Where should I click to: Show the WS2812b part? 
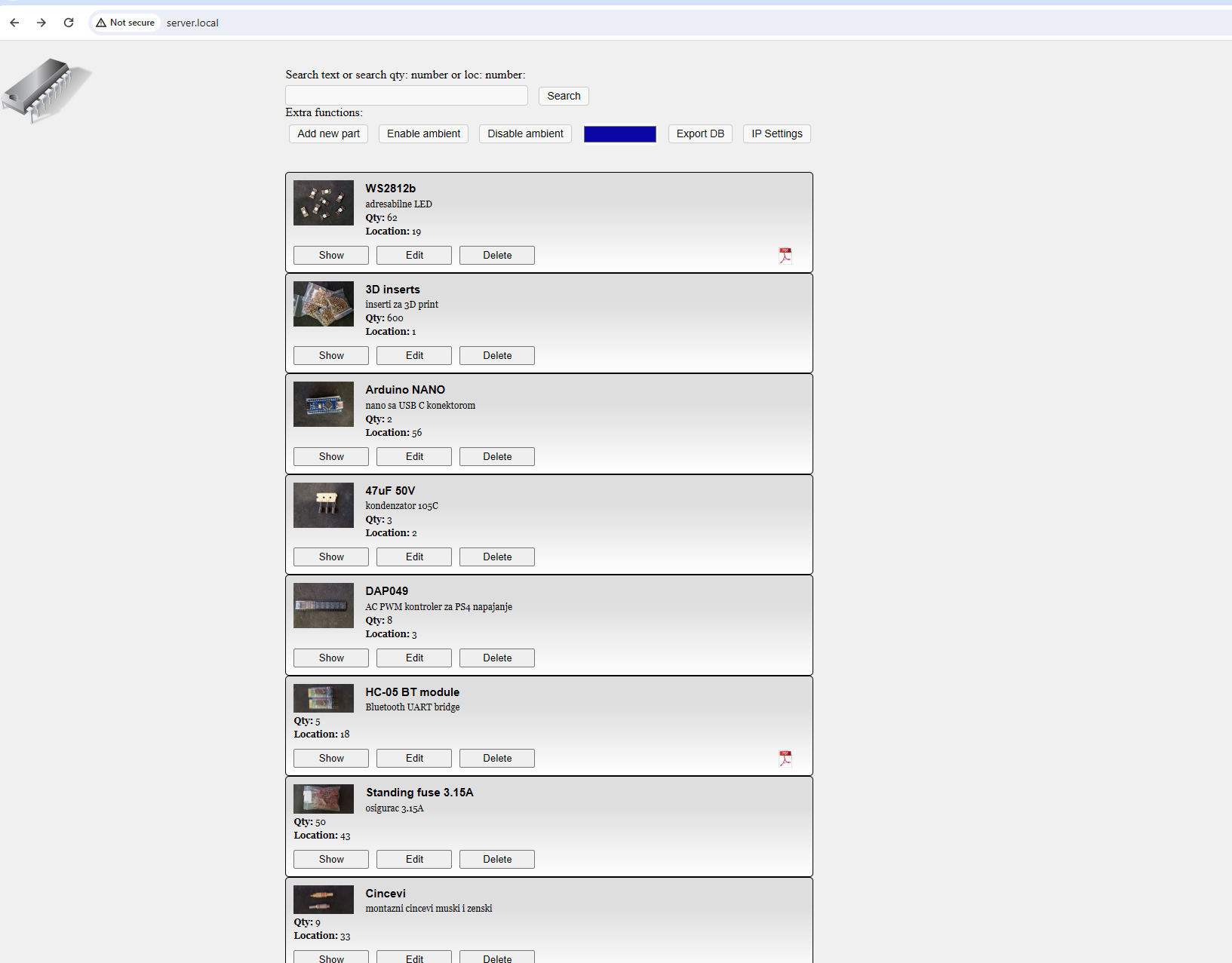coord(331,255)
